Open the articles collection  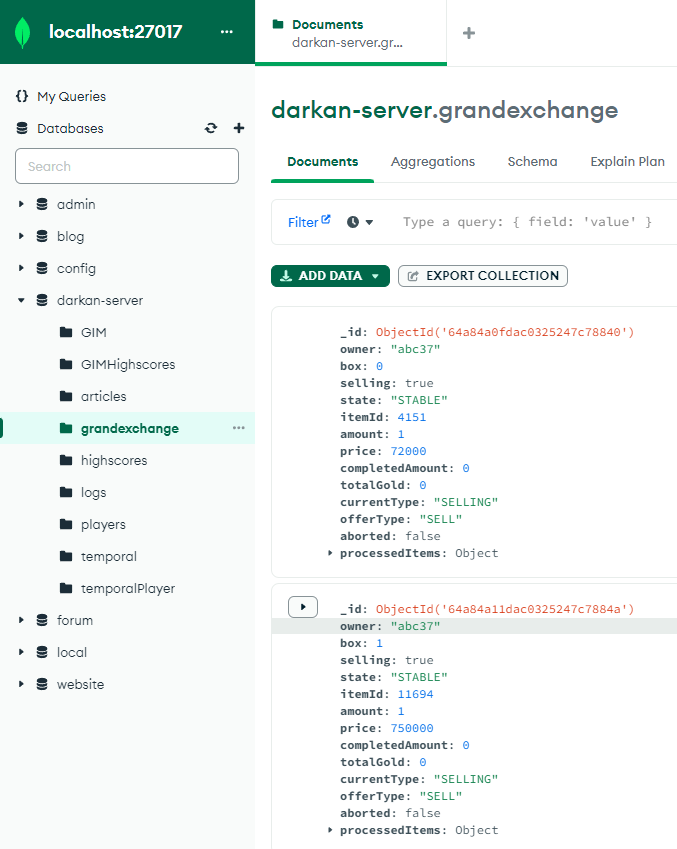click(103, 396)
